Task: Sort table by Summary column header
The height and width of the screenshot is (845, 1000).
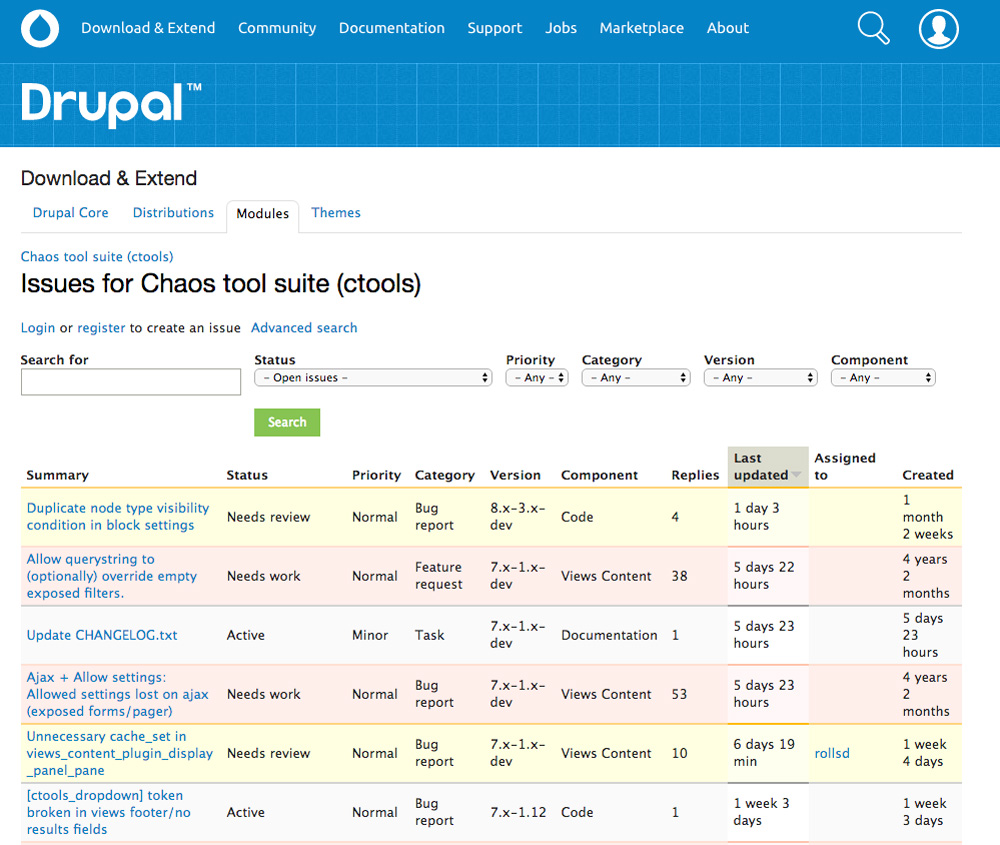Action: pos(57,475)
